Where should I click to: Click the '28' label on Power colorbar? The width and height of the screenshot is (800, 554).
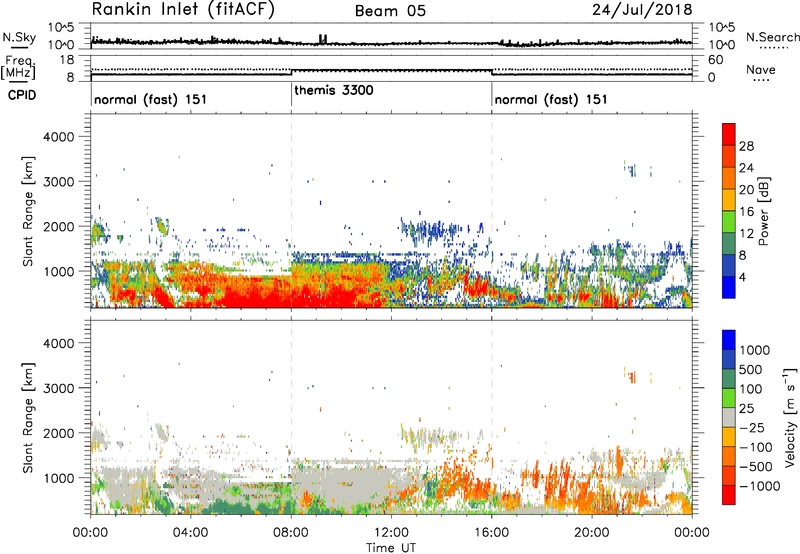[x=746, y=146]
